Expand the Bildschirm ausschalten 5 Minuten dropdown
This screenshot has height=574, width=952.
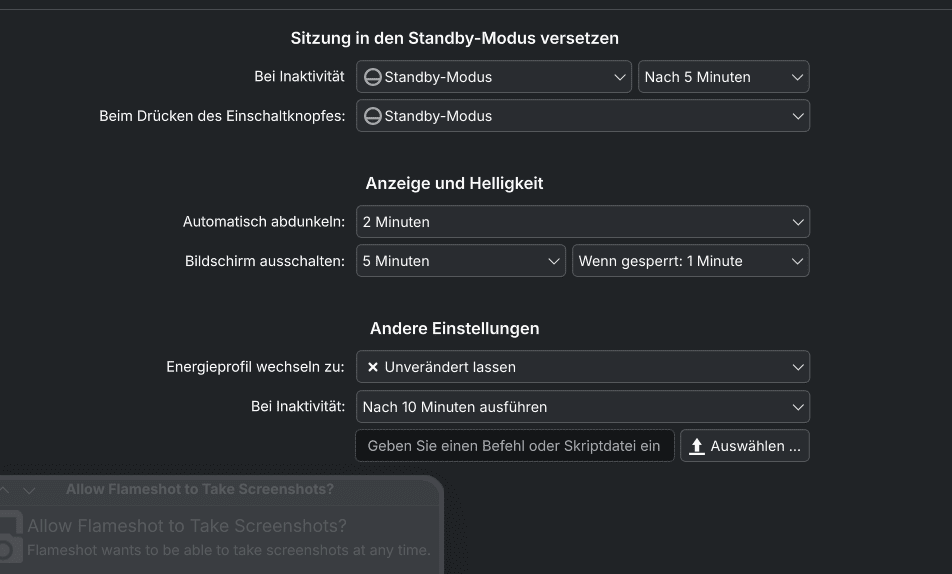460,261
